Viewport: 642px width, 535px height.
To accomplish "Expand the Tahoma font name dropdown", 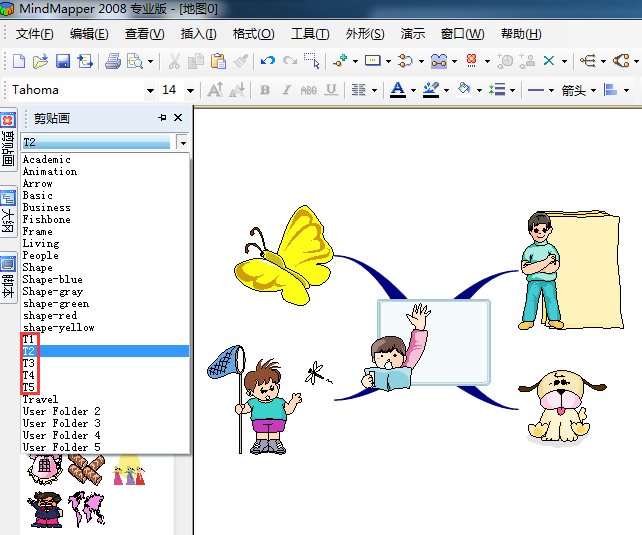I will [x=151, y=90].
